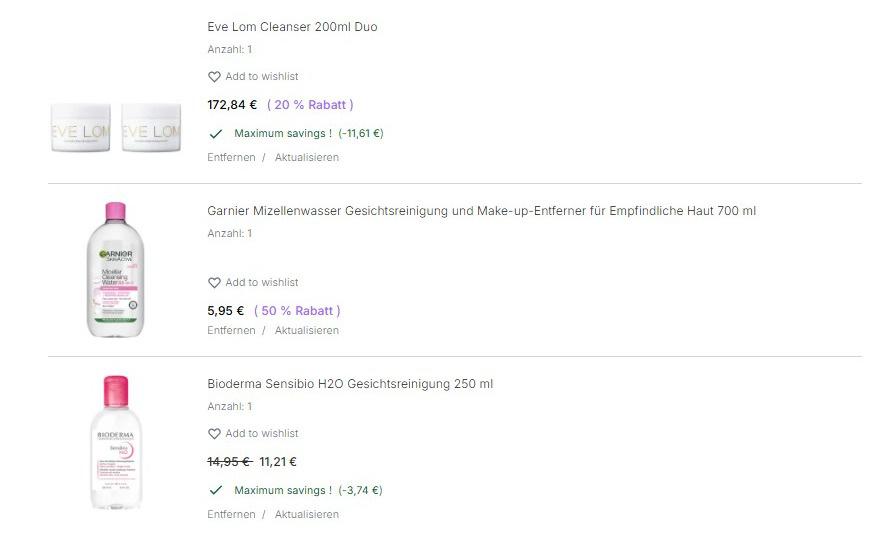Click the 50 % Rabatt discount label
878x538 pixels.
click(x=297, y=311)
